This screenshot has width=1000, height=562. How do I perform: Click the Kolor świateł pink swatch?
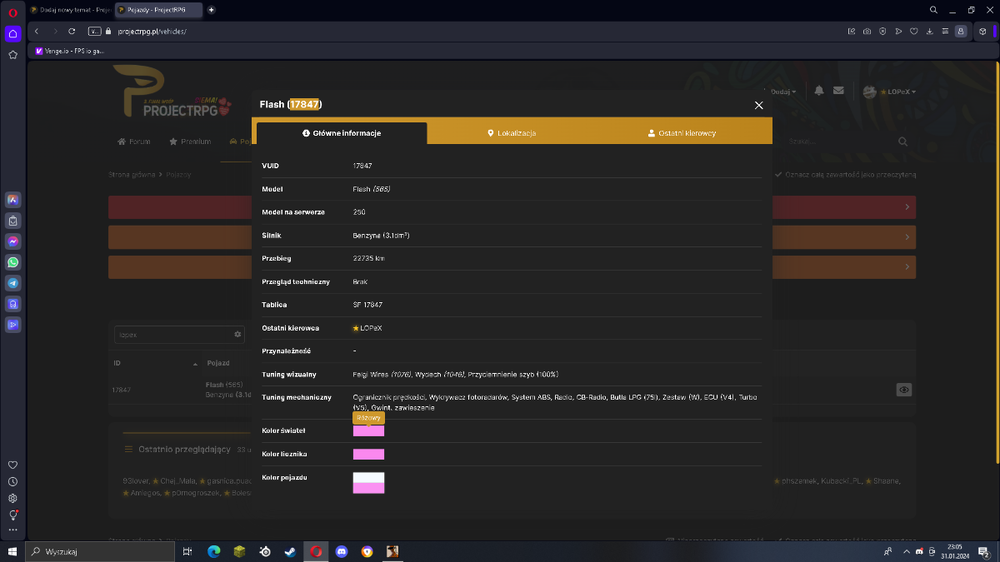pos(369,431)
